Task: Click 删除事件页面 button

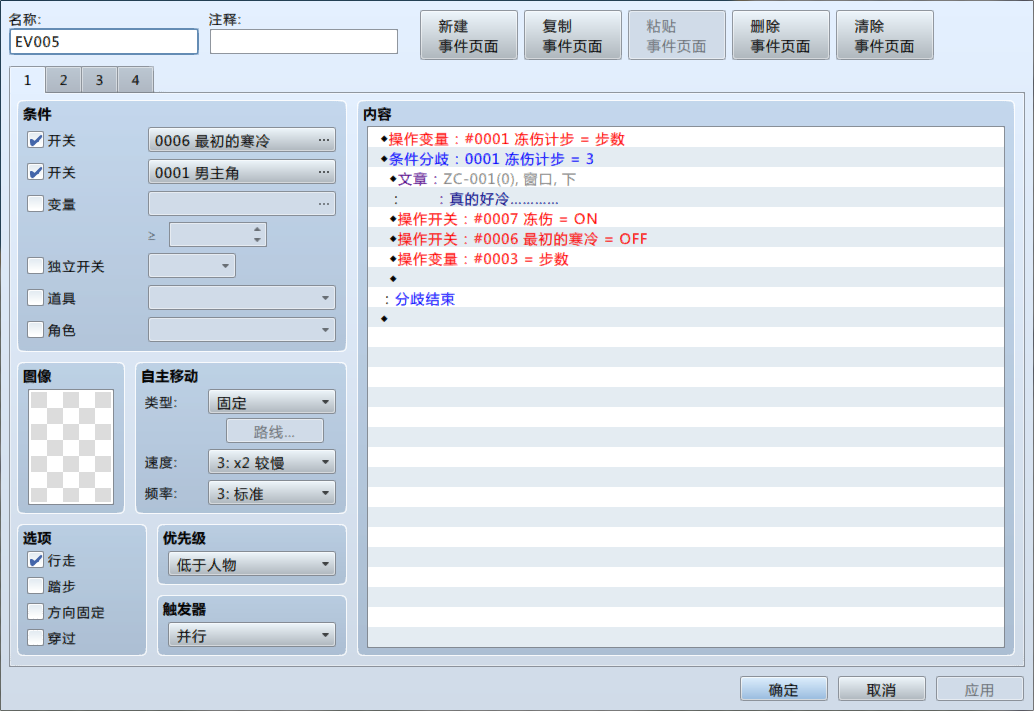Action: (781, 36)
